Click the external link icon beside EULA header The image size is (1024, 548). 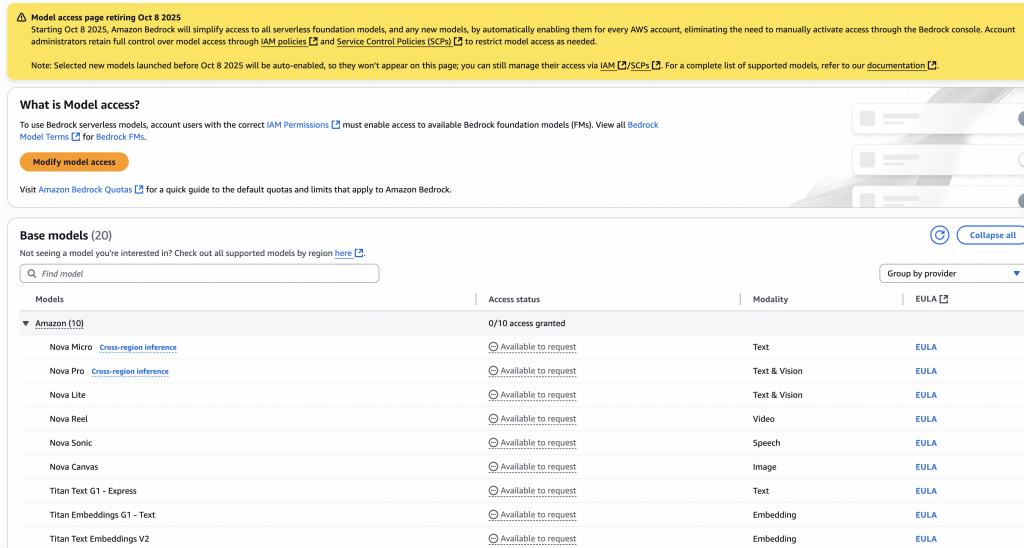coord(943,299)
